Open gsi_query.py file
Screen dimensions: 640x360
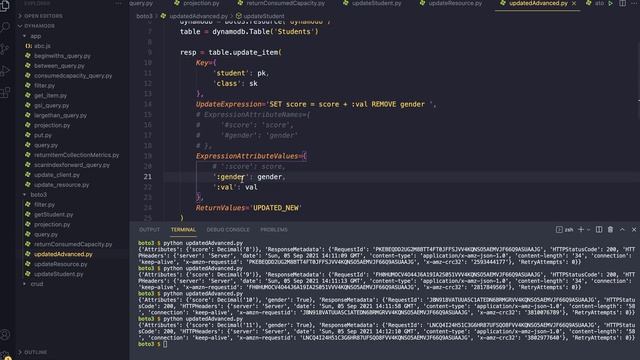51,105
